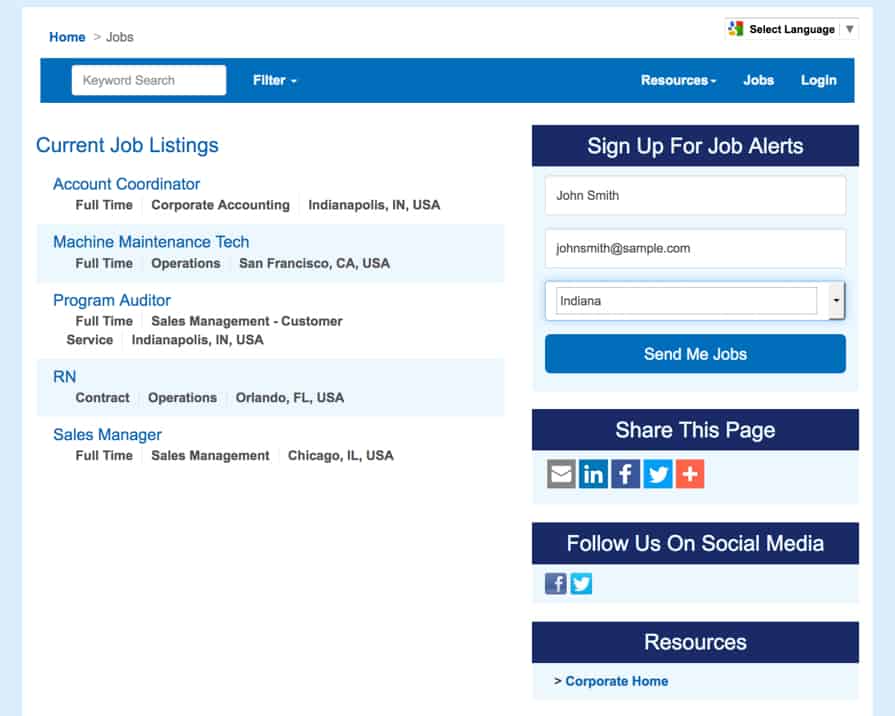This screenshot has width=895, height=716.
Task: Open the state dropdown arrow
Action: tap(836, 300)
